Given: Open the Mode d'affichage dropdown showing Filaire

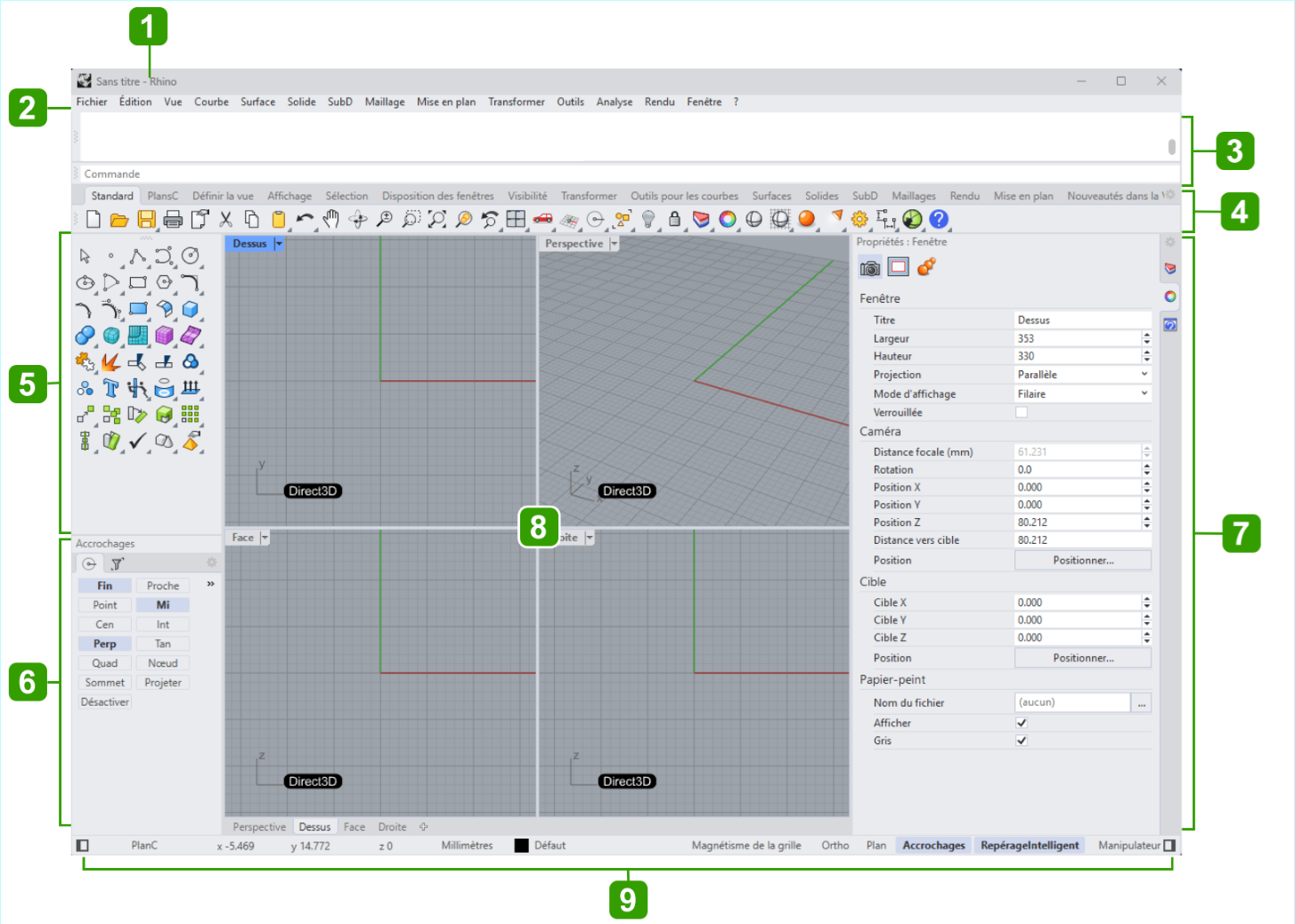Looking at the screenshot, I should [1083, 393].
